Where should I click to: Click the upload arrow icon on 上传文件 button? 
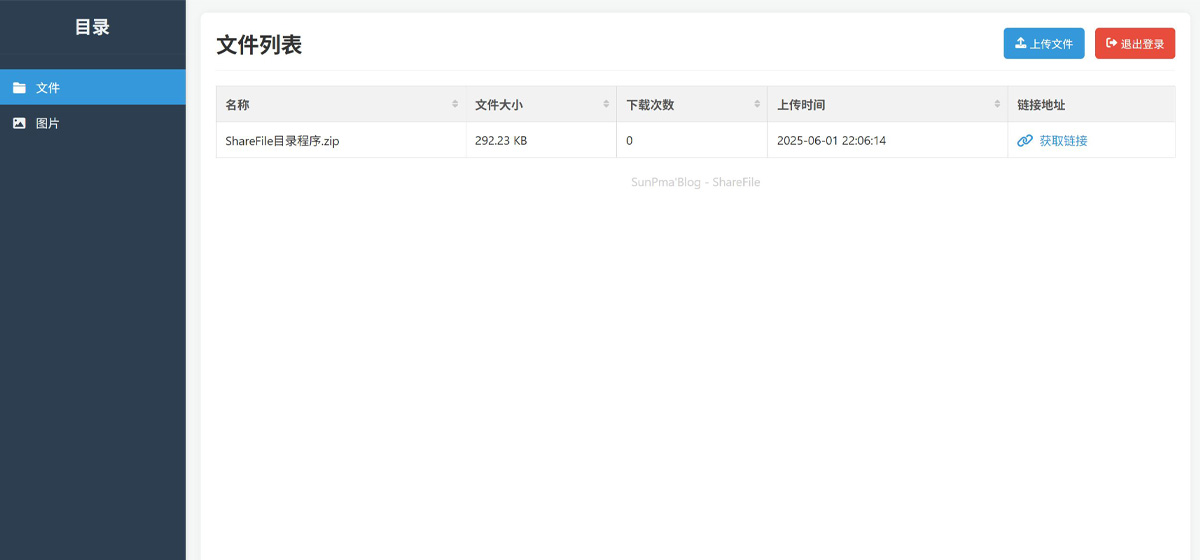point(1020,44)
